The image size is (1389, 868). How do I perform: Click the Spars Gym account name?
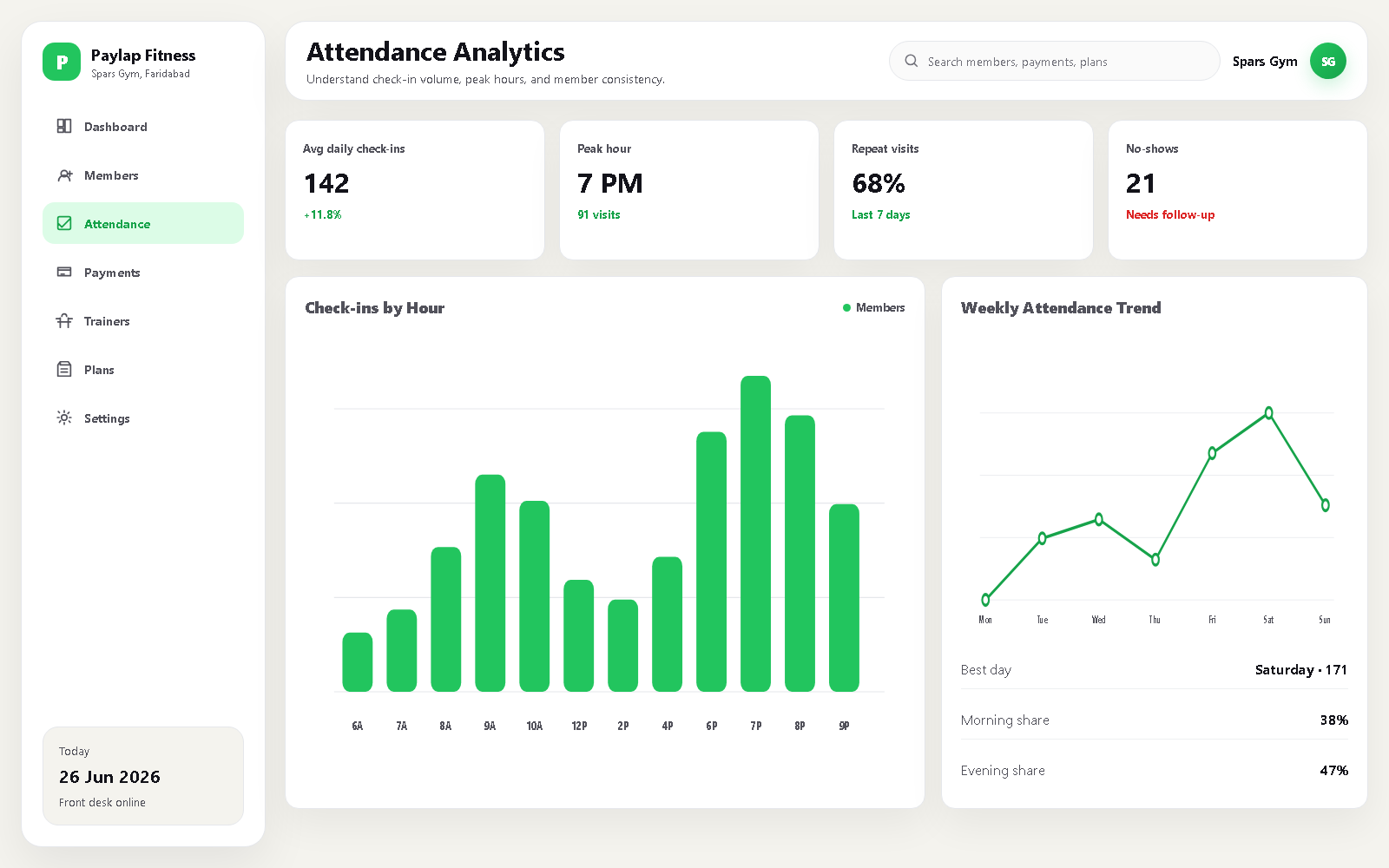click(1265, 62)
